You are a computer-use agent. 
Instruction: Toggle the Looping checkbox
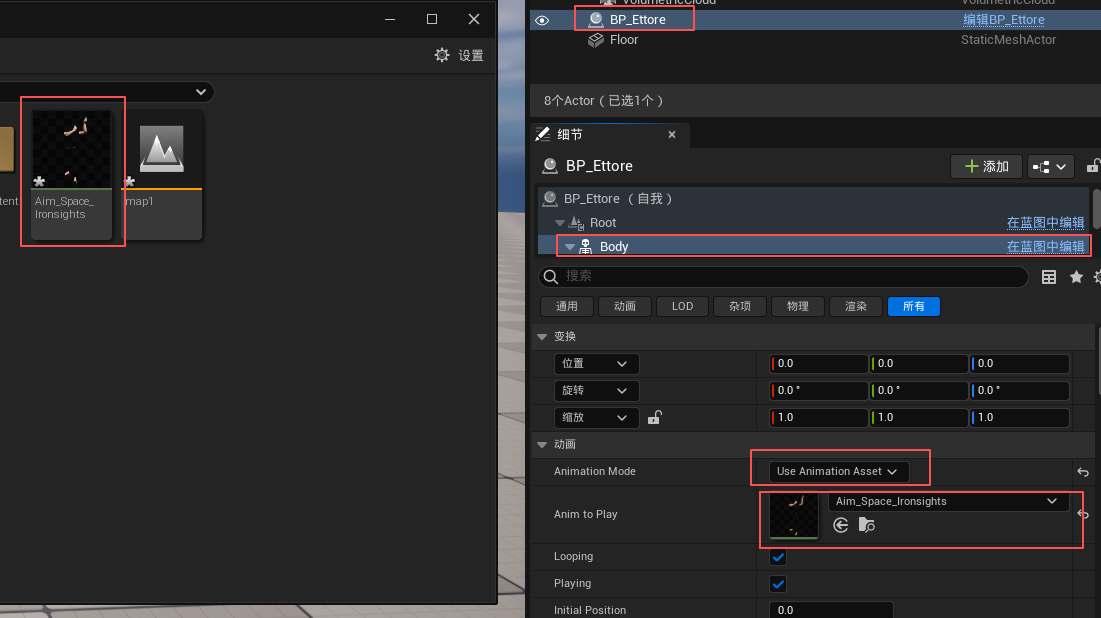778,558
